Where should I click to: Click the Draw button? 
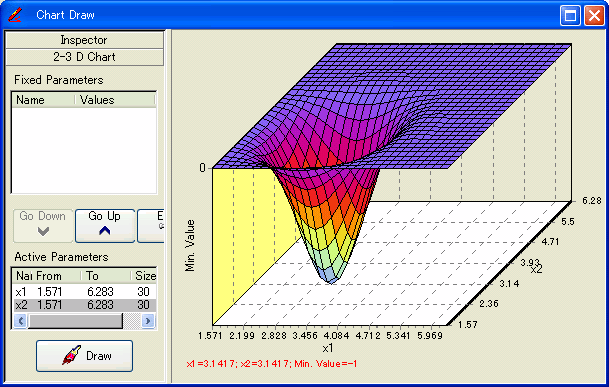point(85,356)
